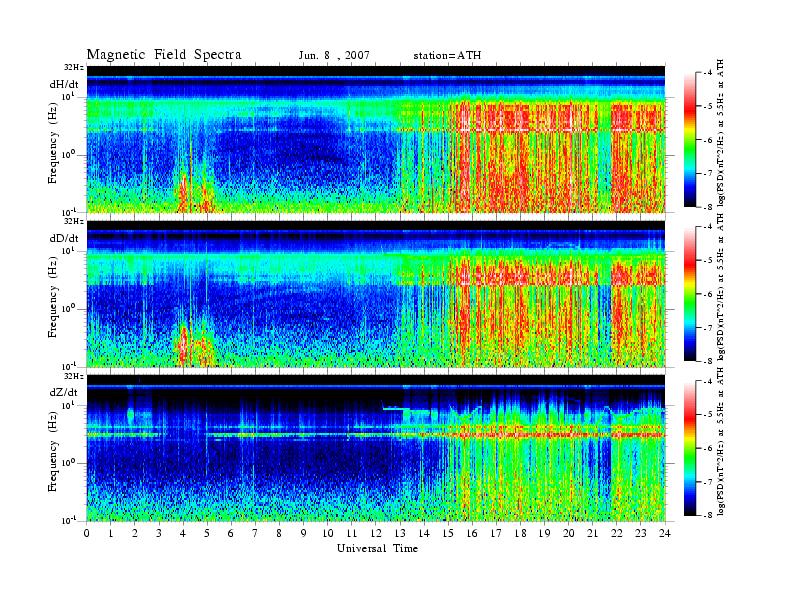Click the dH/dt spectrogram plot area
Viewport: 792px width, 612px height.
tap(376, 139)
